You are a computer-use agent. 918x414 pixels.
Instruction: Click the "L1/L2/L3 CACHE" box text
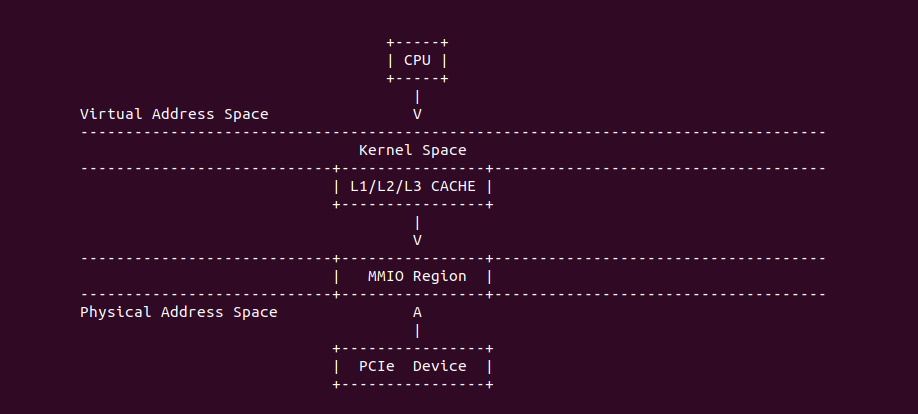412,186
